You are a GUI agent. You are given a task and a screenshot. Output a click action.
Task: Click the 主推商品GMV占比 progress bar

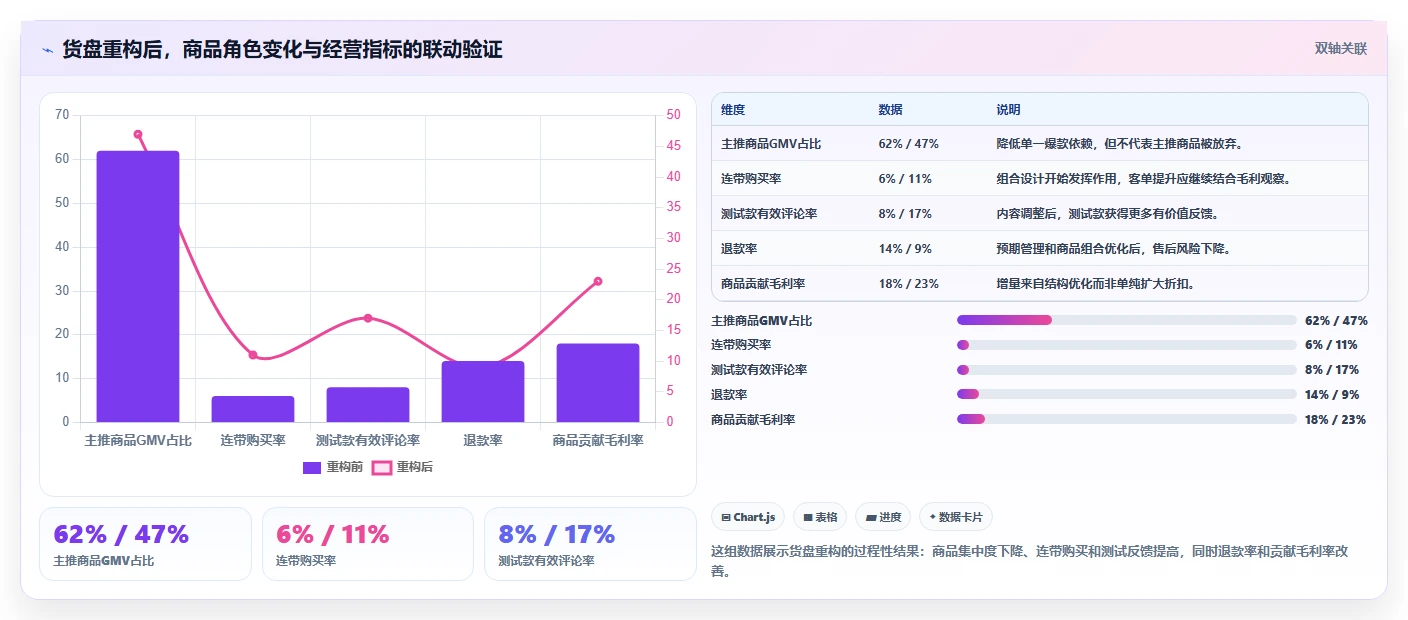click(x=1127, y=320)
